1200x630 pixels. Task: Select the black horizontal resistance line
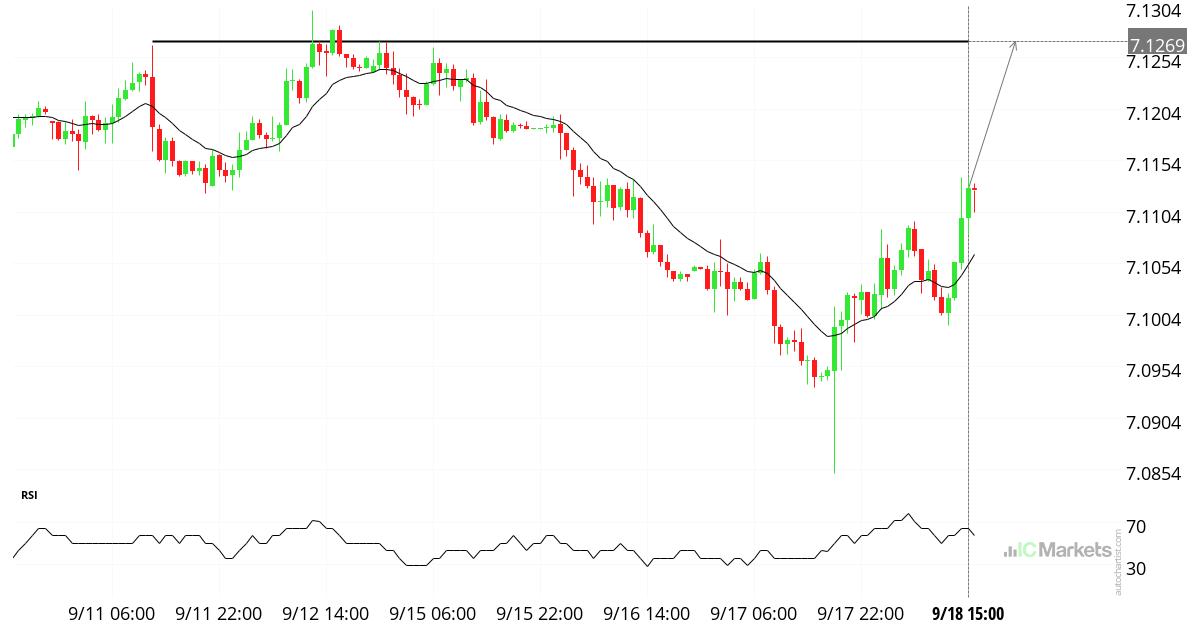pos(560,41)
